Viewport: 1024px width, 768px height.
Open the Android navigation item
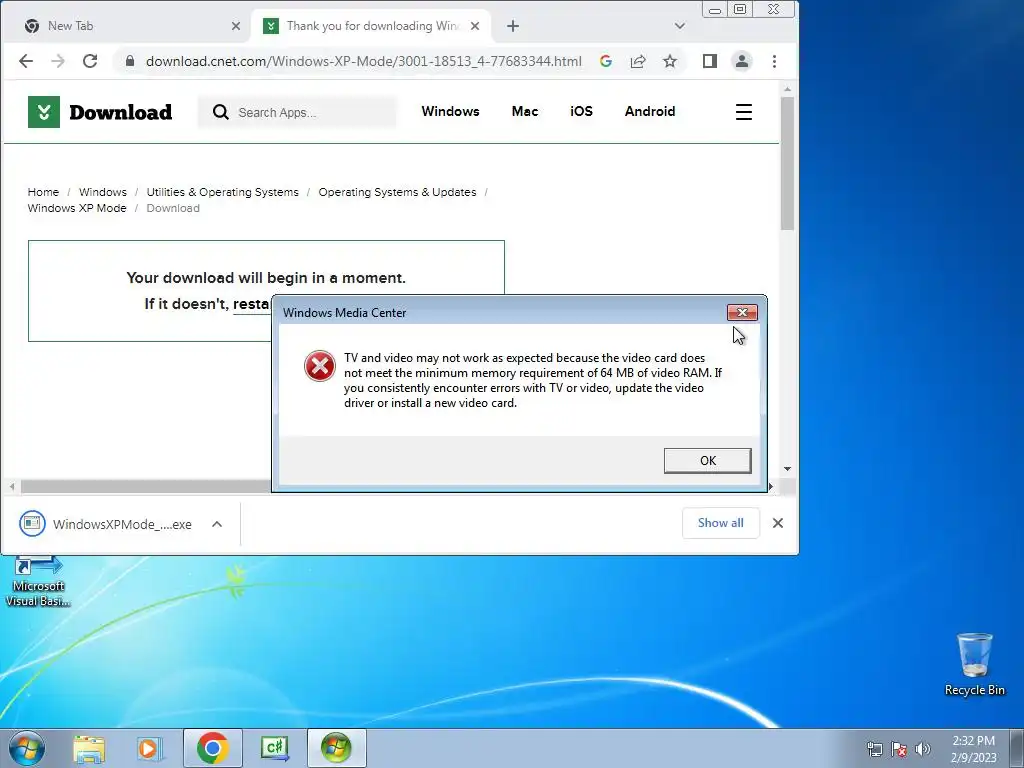tap(650, 112)
